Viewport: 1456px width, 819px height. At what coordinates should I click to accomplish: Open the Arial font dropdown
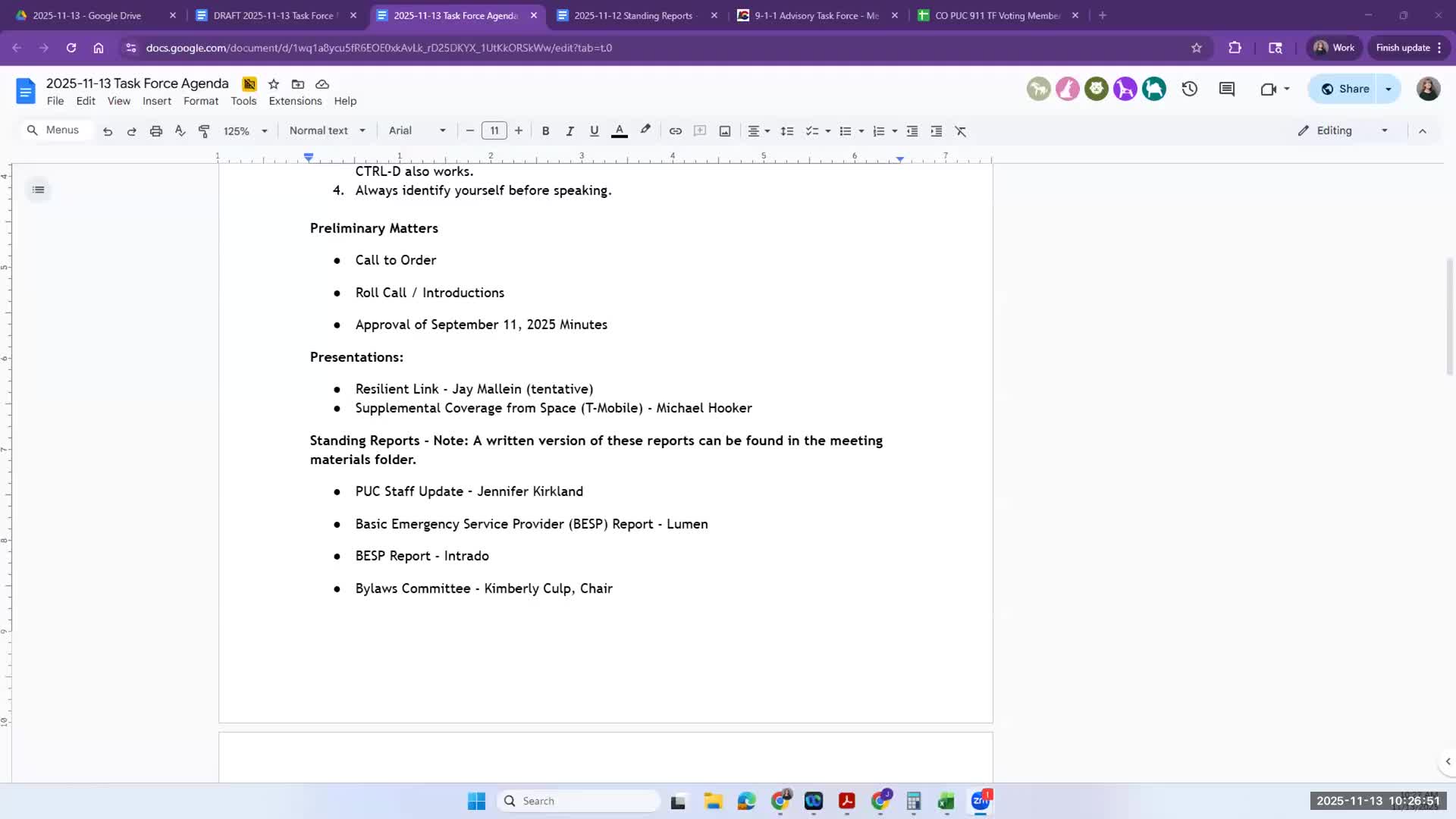click(x=416, y=130)
